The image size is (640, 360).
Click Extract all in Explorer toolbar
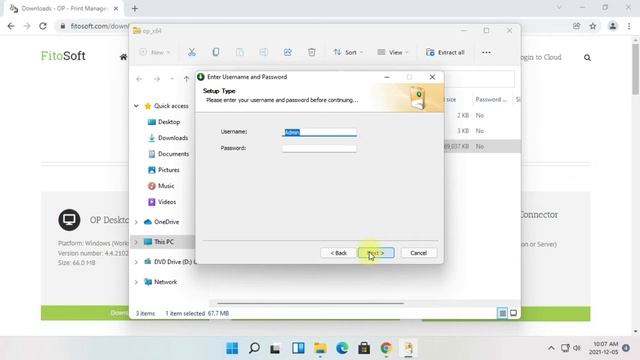pyautogui.click(x=445, y=52)
